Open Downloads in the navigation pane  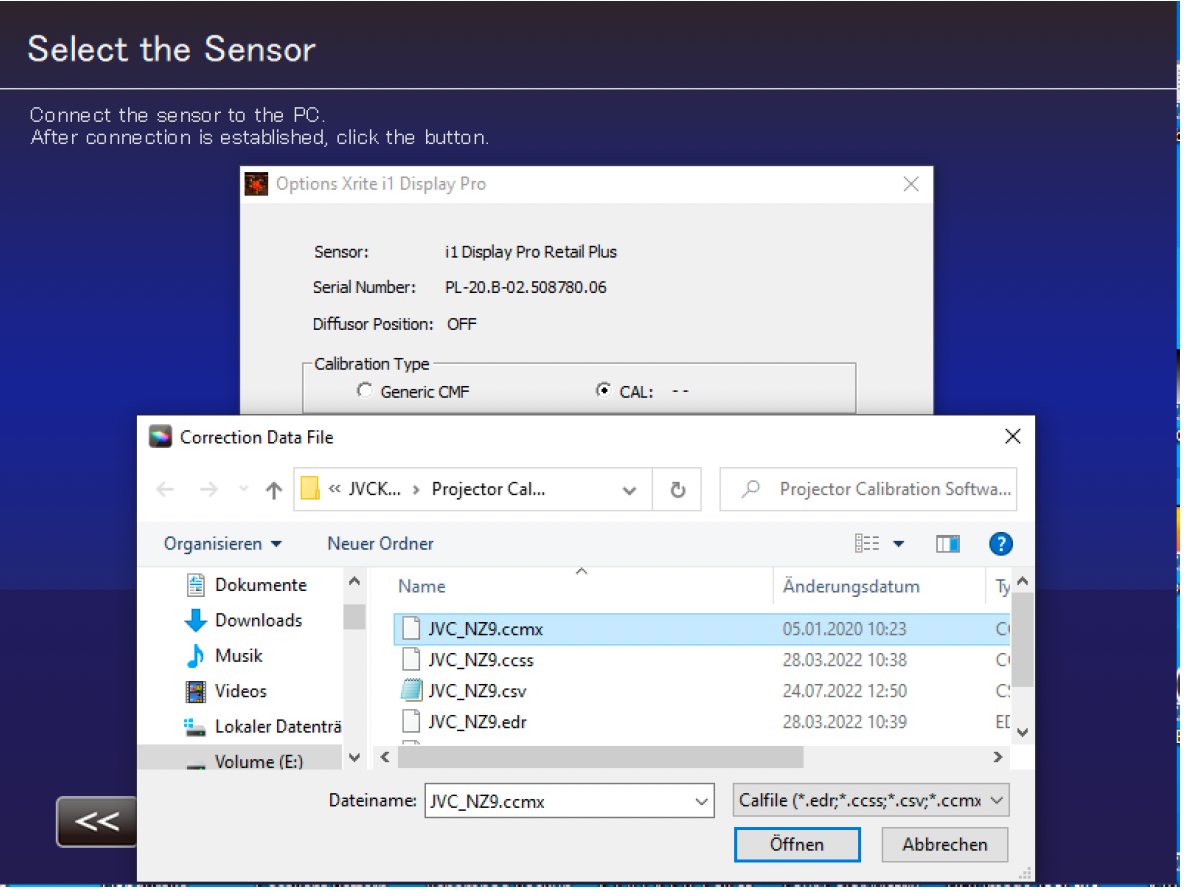(x=258, y=620)
